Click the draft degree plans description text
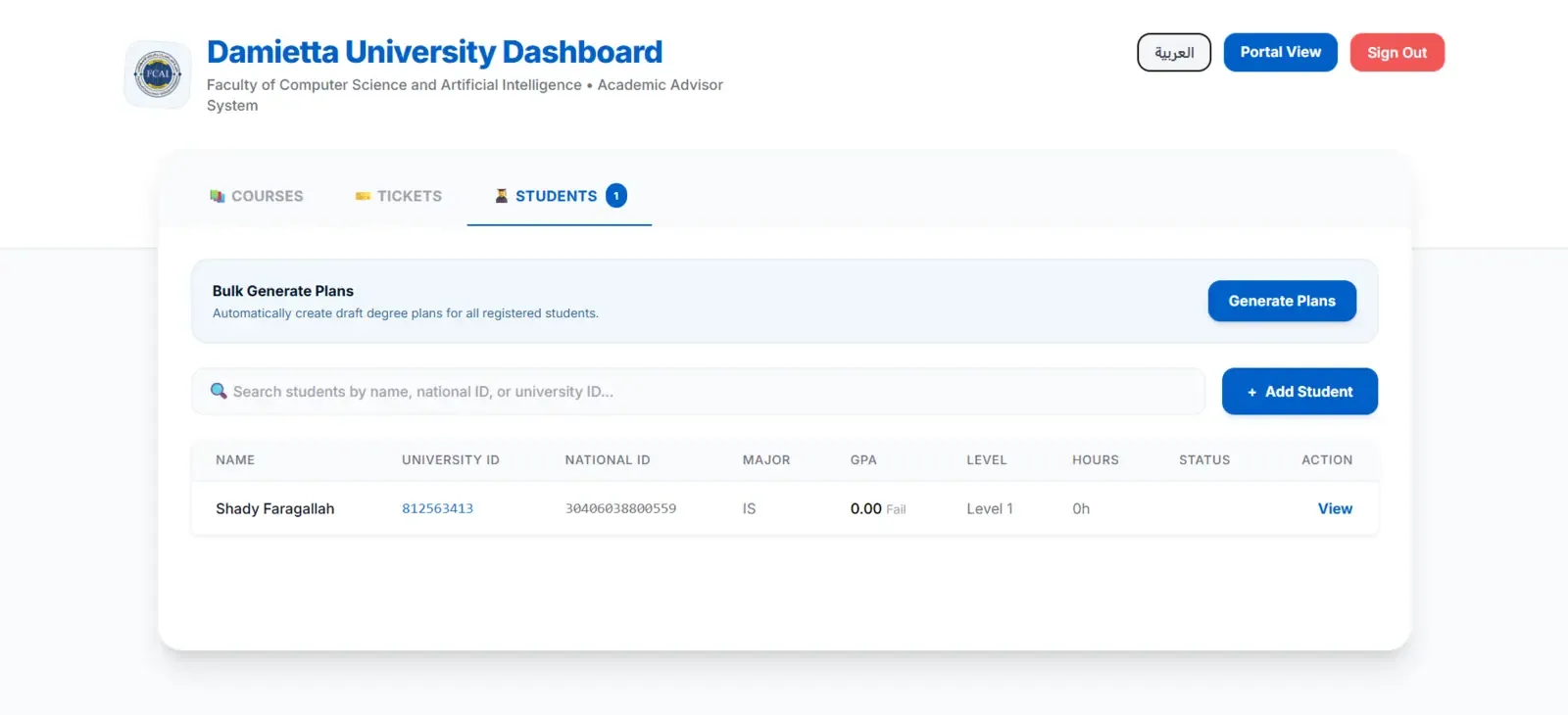The width and height of the screenshot is (1568, 715). (x=406, y=313)
